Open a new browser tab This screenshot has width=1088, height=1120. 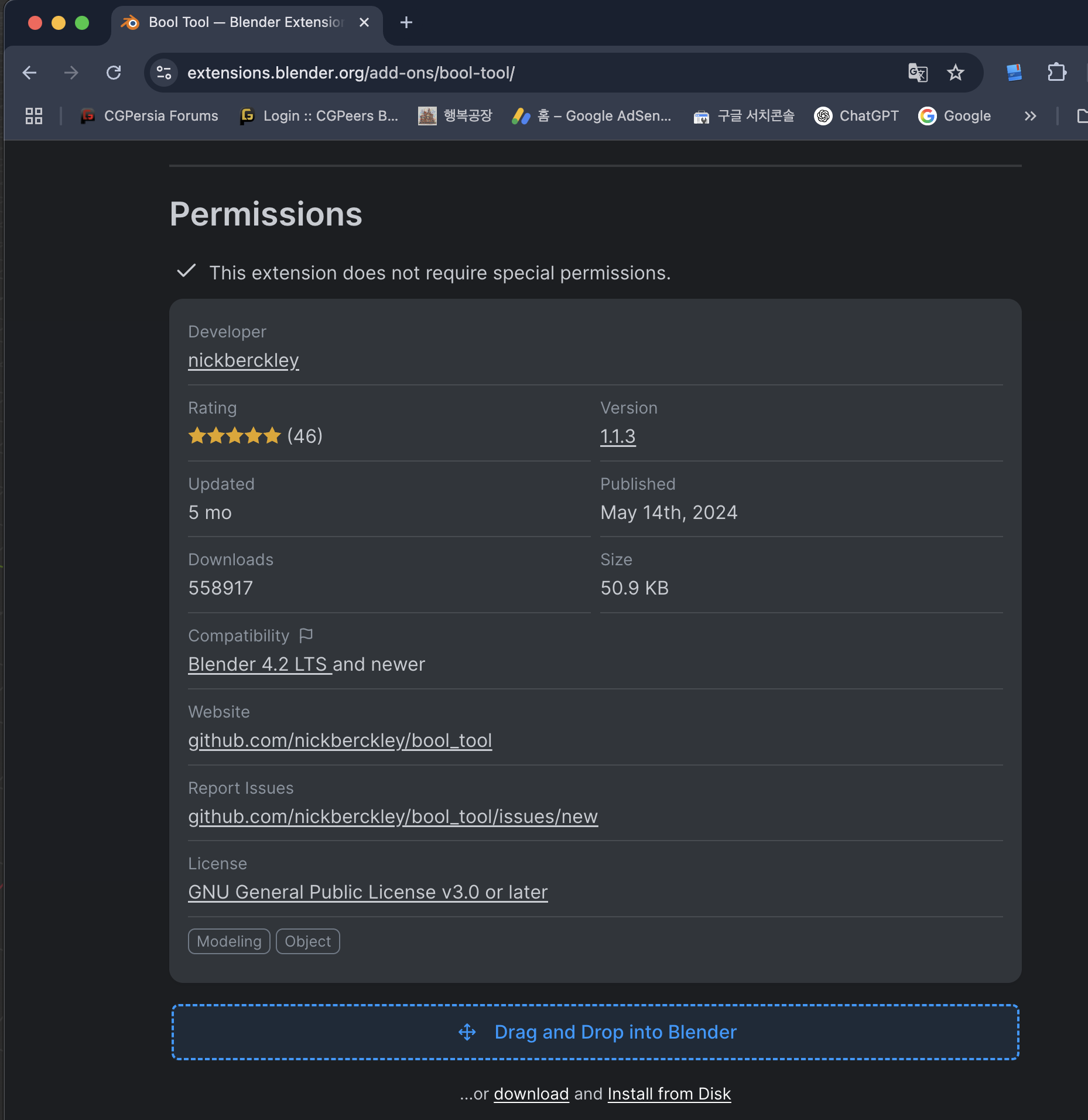coord(406,22)
